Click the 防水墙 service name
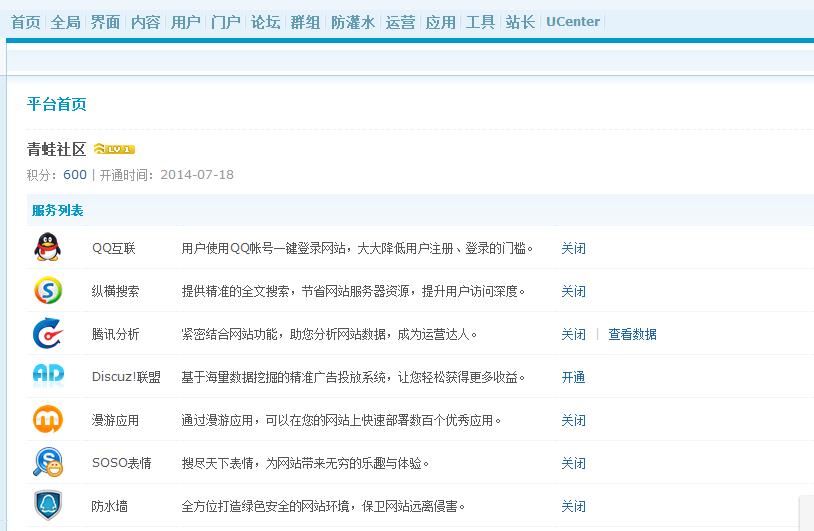Viewport: 814px width, 531px height. 110,506
